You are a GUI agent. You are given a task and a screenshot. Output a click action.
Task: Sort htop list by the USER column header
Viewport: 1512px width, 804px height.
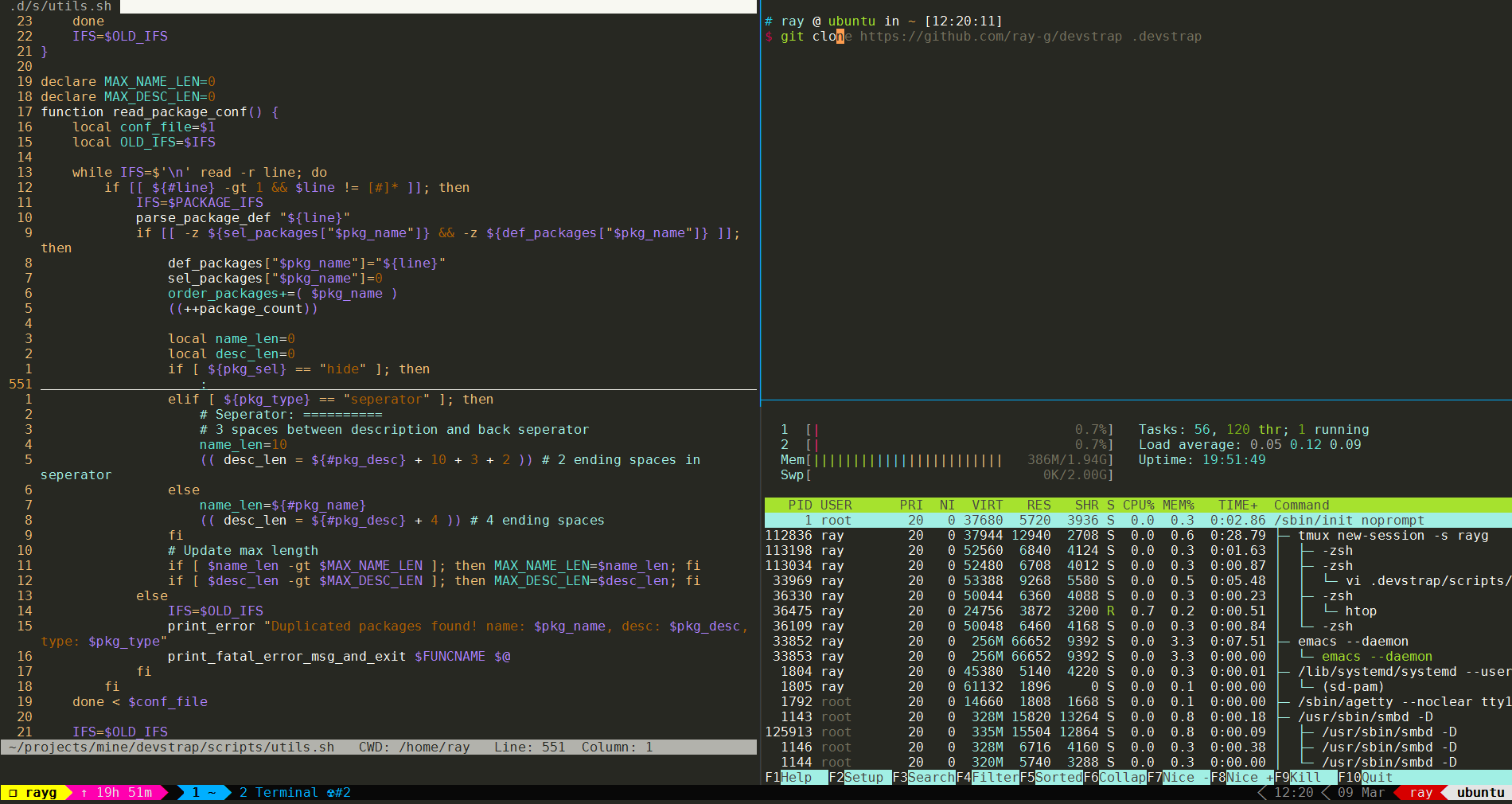tap(836, 505)
